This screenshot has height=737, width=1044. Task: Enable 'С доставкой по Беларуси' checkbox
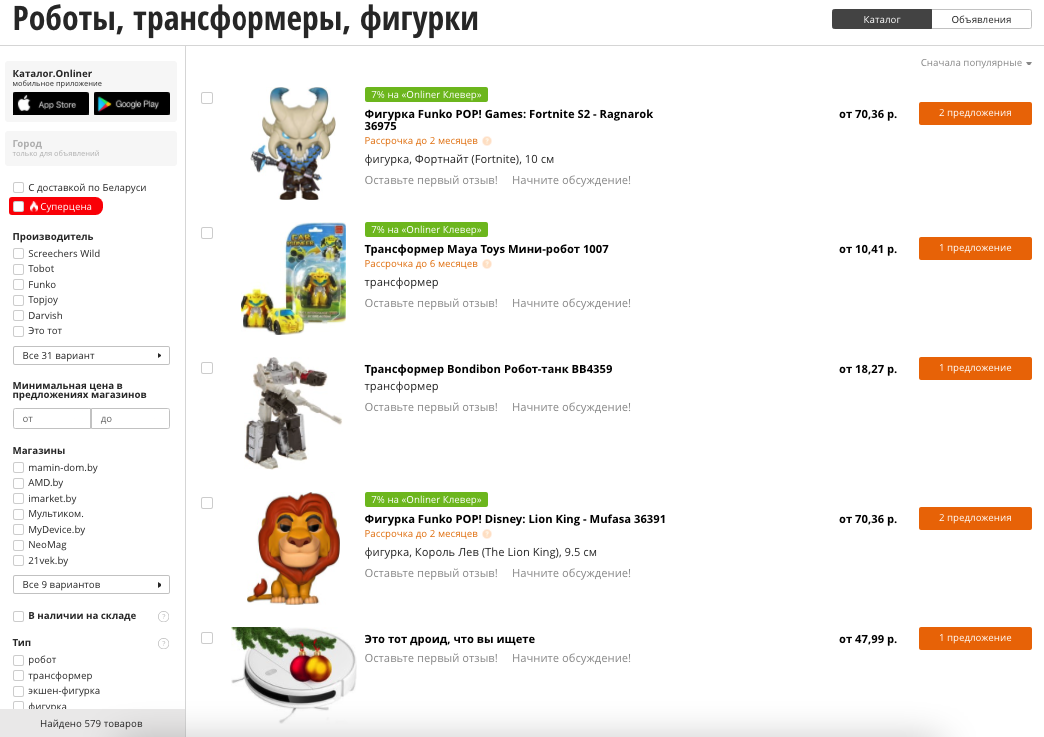pos(19,188)
